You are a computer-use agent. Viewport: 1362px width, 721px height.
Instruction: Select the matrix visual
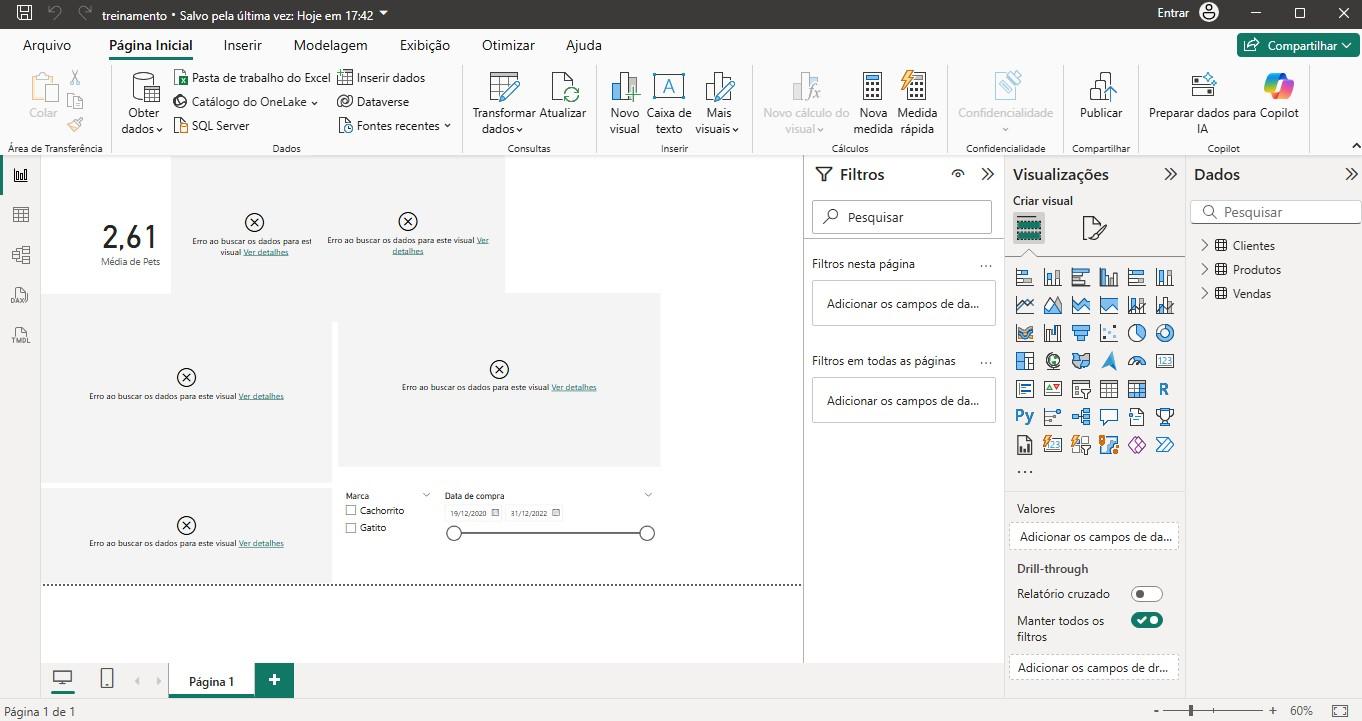(x=1137, y=389)
